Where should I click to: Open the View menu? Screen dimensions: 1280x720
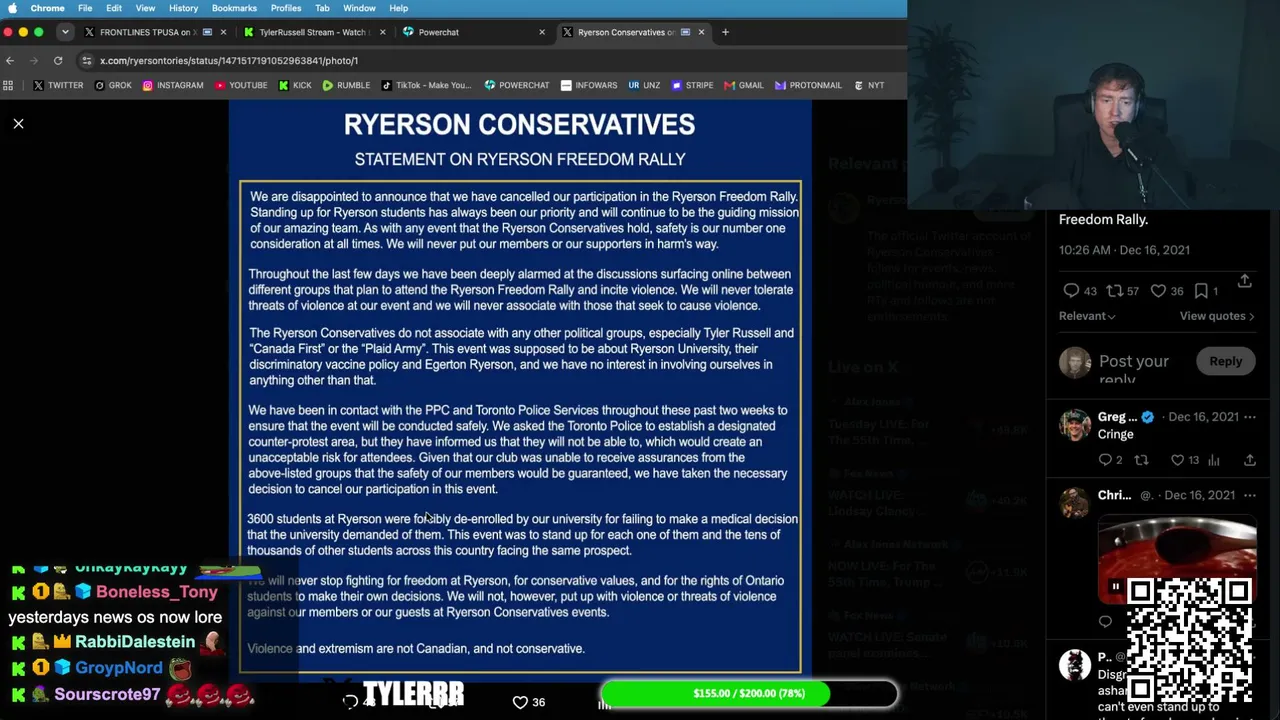(145, 8)
